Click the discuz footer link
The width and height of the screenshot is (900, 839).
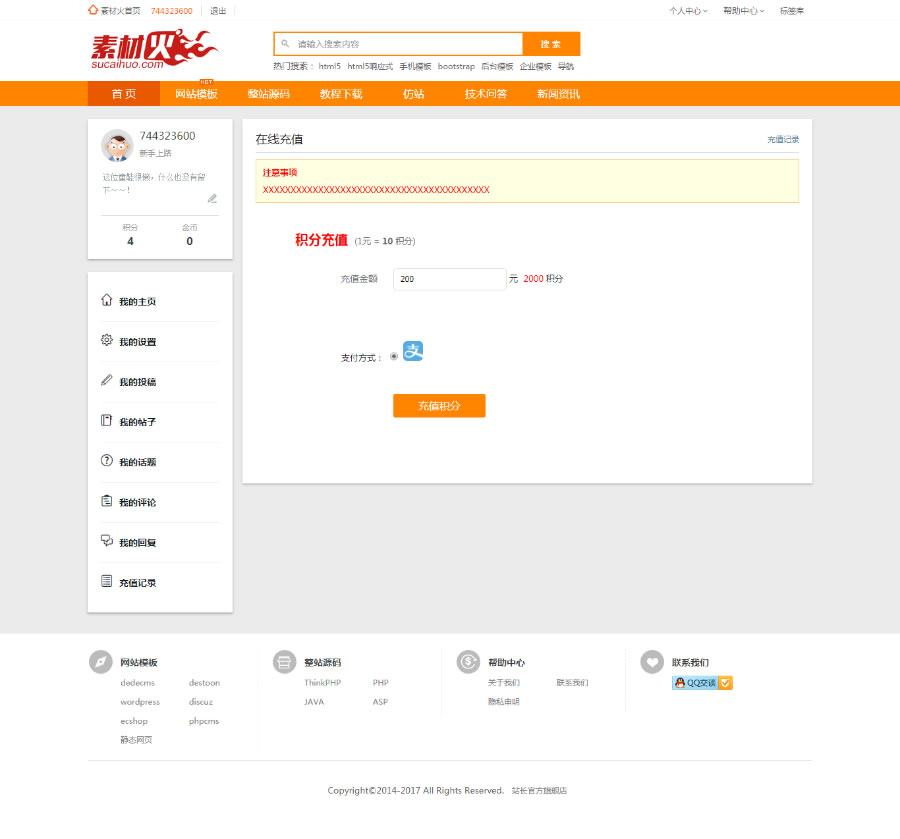point(201,702)
